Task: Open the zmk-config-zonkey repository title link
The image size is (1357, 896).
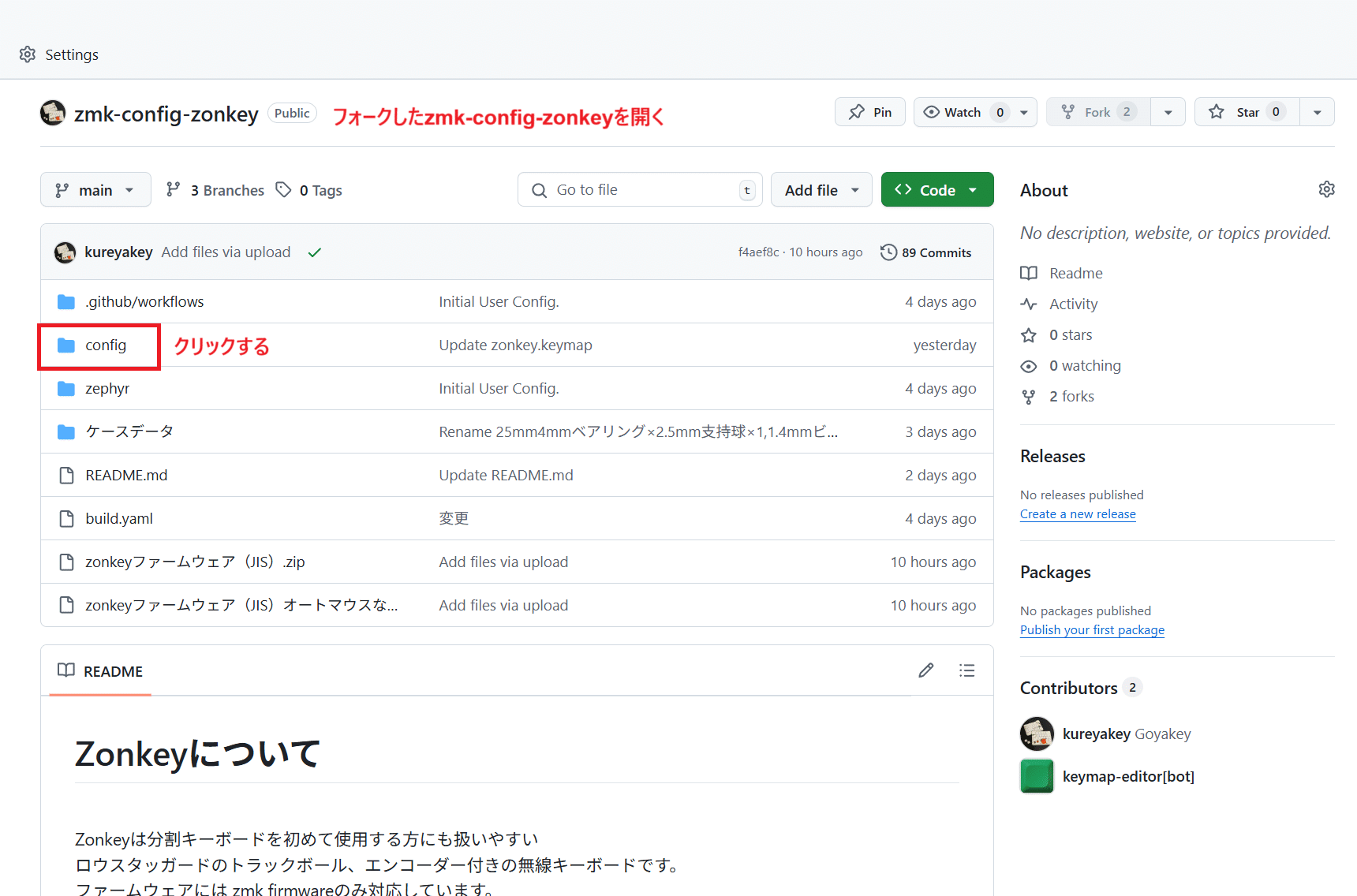Action: click(166, 114)
